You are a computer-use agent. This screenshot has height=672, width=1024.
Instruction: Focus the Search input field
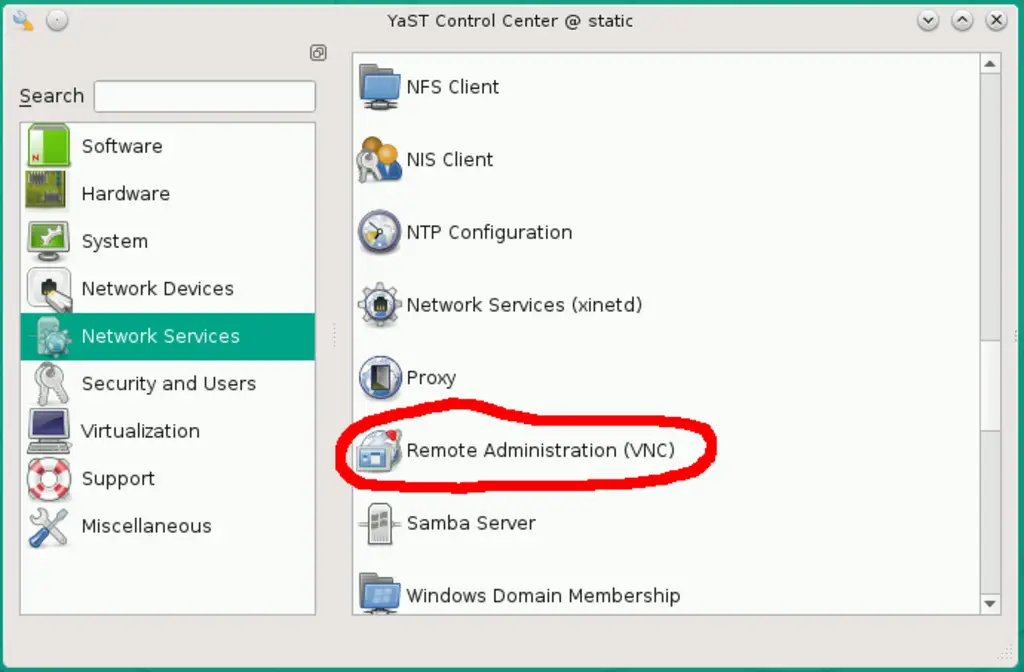point(204,96)
